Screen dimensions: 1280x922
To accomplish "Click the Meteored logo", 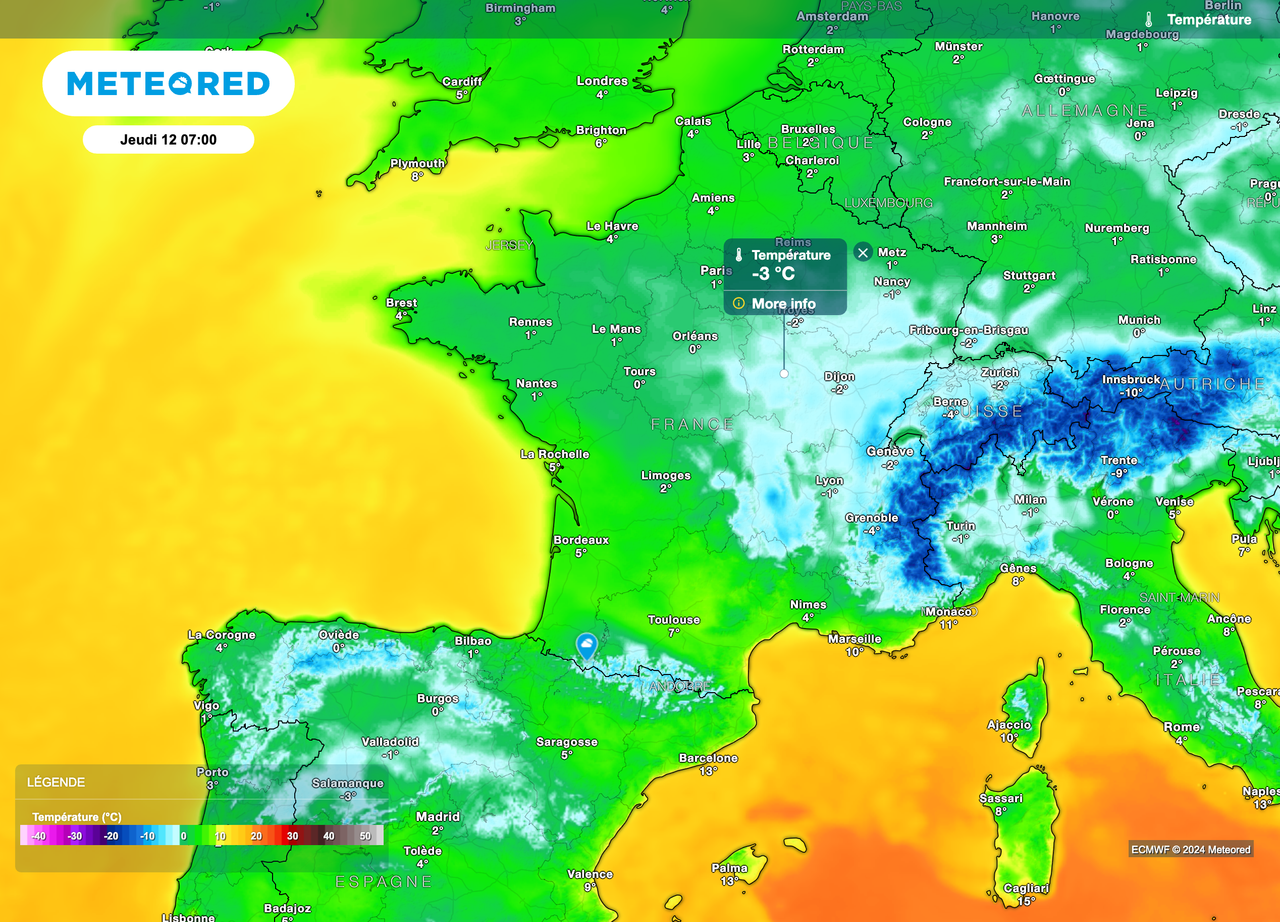I will (x=168, y=85).
